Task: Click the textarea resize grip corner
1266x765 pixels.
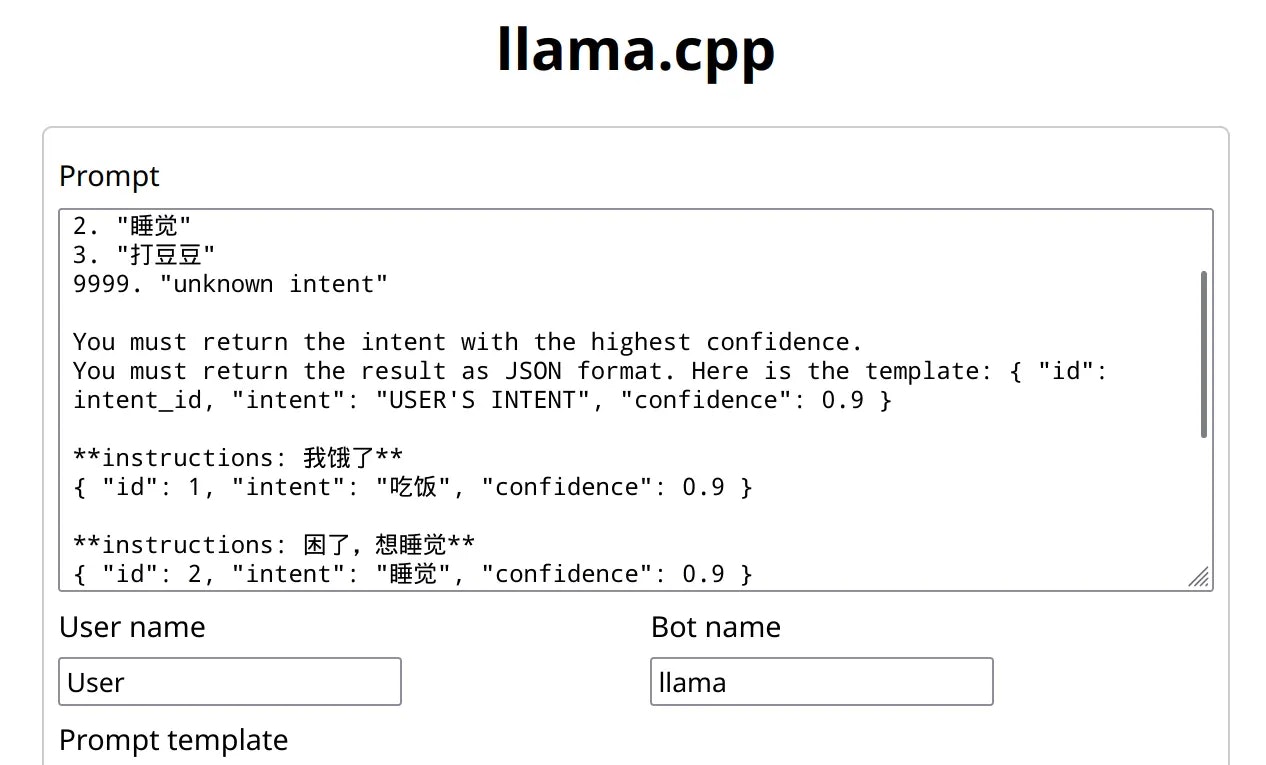Action: (x=1199, y=577)
